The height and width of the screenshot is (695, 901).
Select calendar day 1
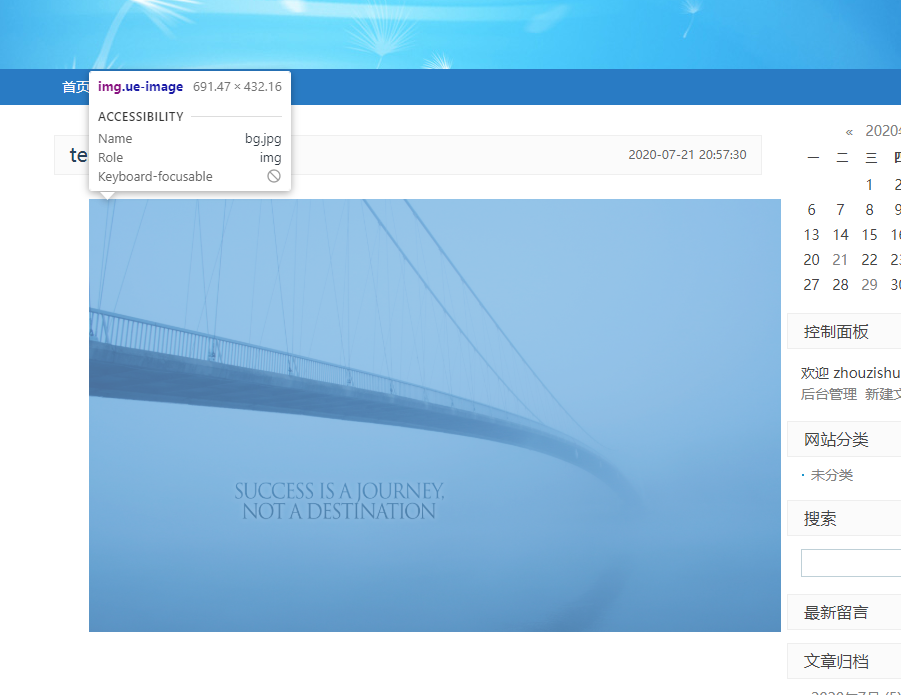point(869,185)
